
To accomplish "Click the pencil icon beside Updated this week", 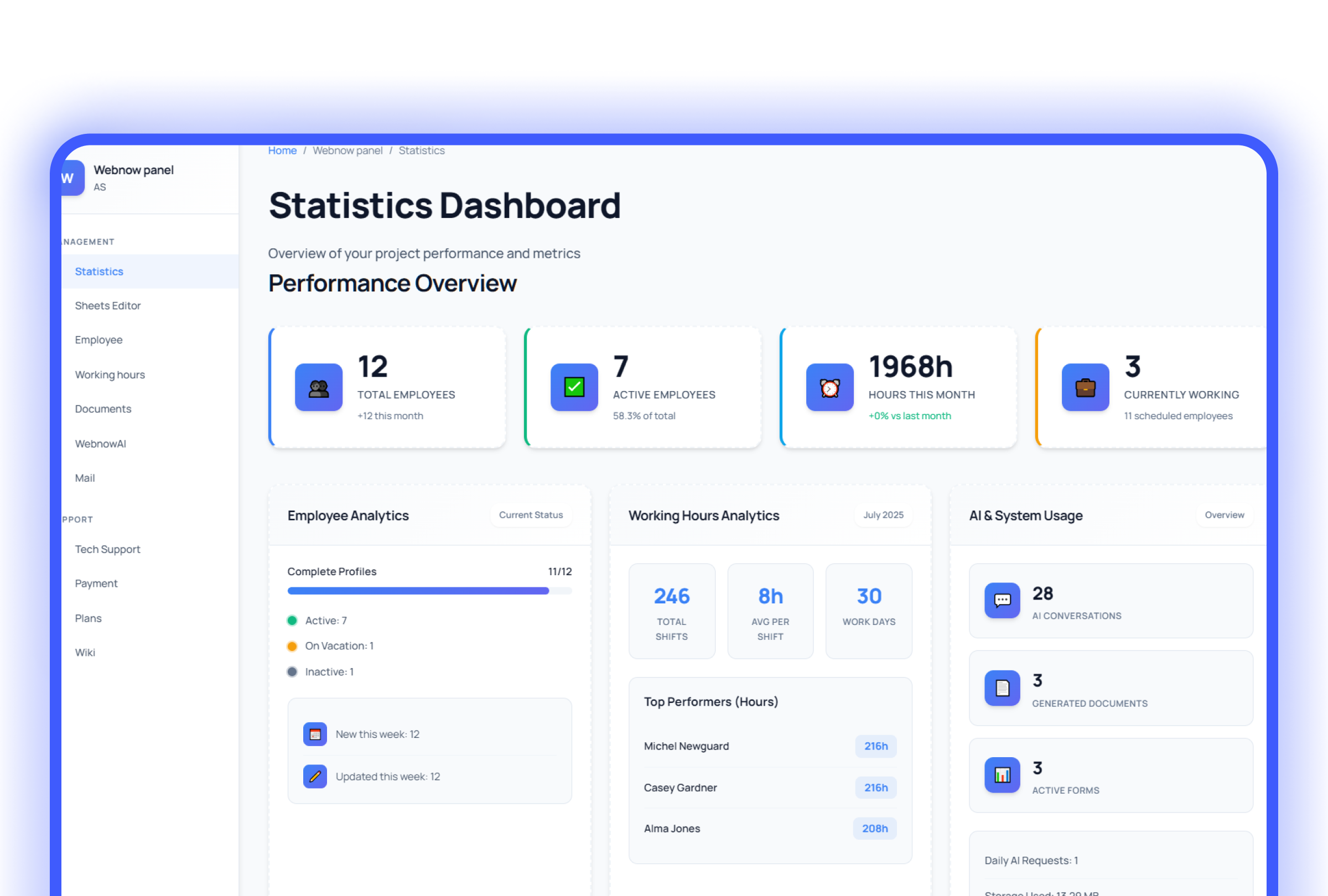I will click(x=315, y=777).
